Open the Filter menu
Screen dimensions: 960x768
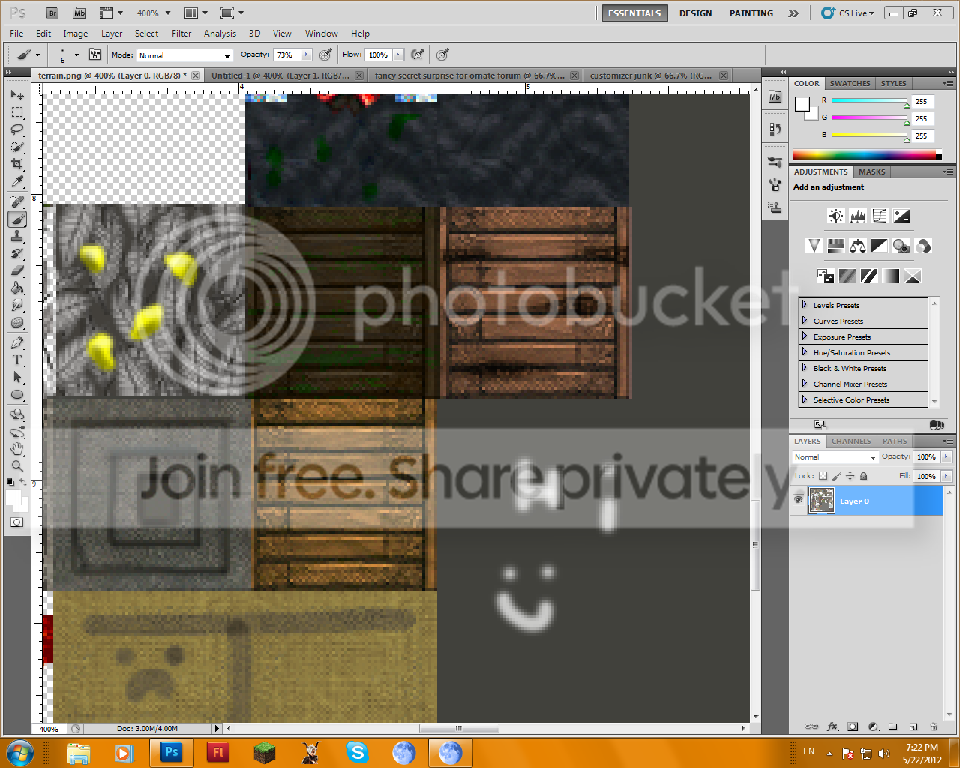181,34
